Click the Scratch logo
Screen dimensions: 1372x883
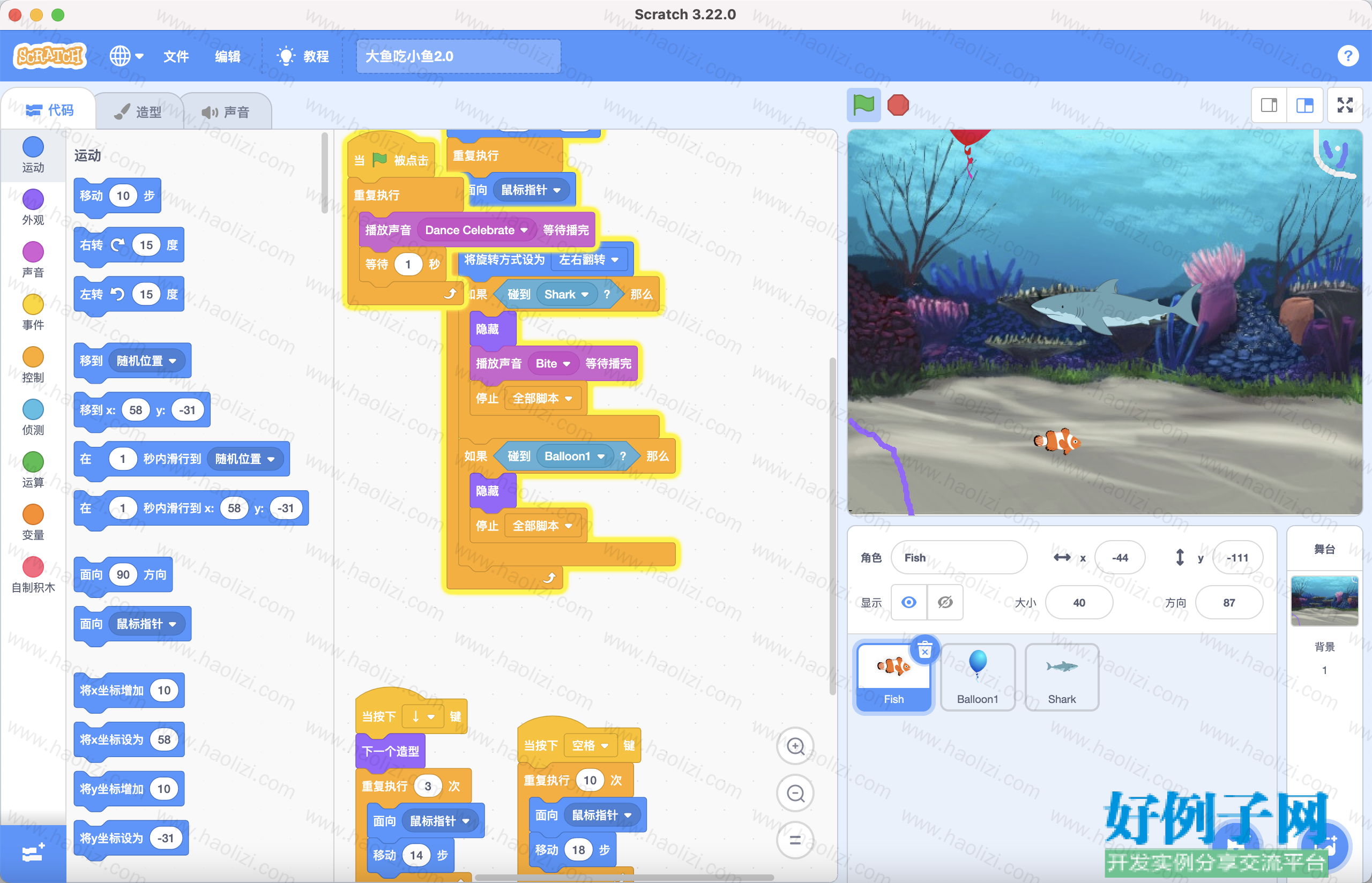50,56
